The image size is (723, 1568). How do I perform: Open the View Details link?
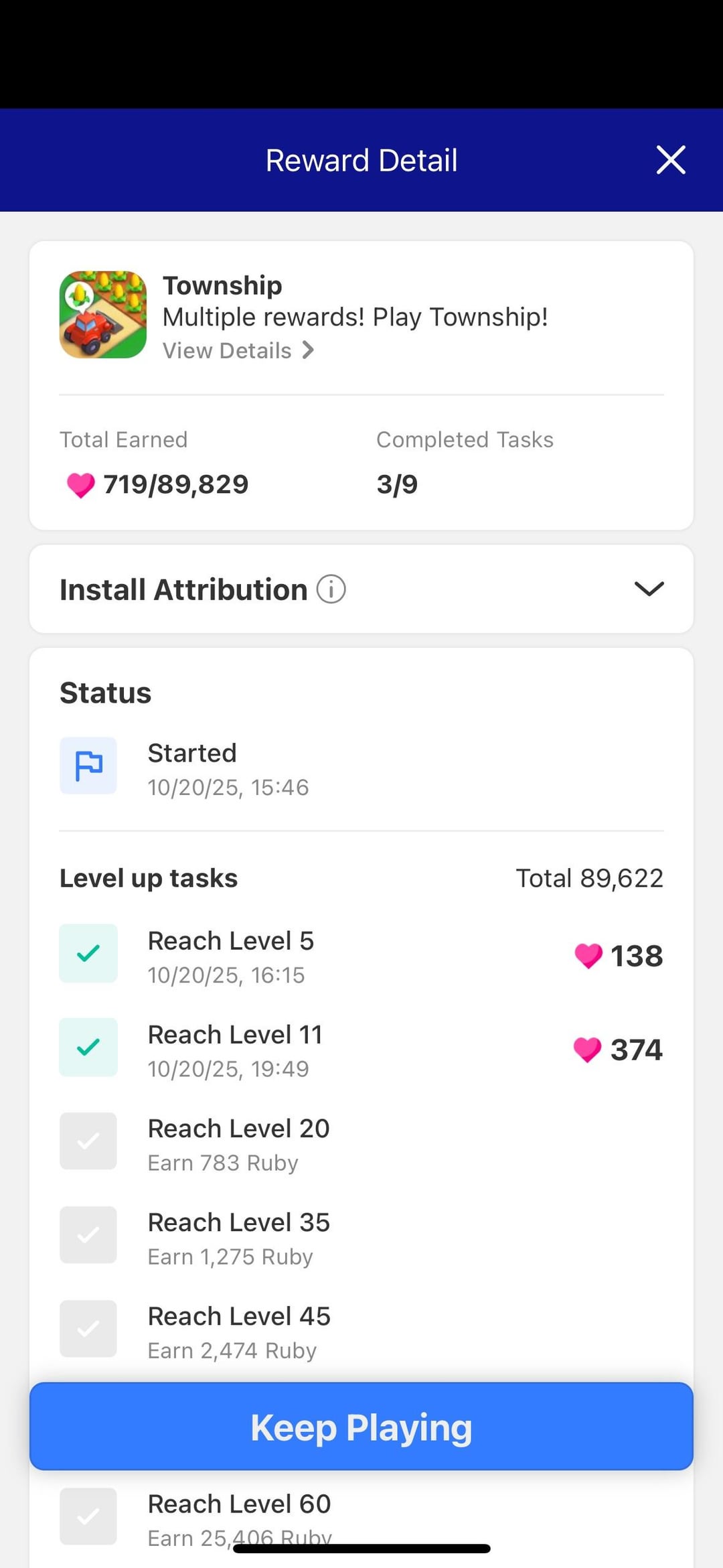[228, 350]
